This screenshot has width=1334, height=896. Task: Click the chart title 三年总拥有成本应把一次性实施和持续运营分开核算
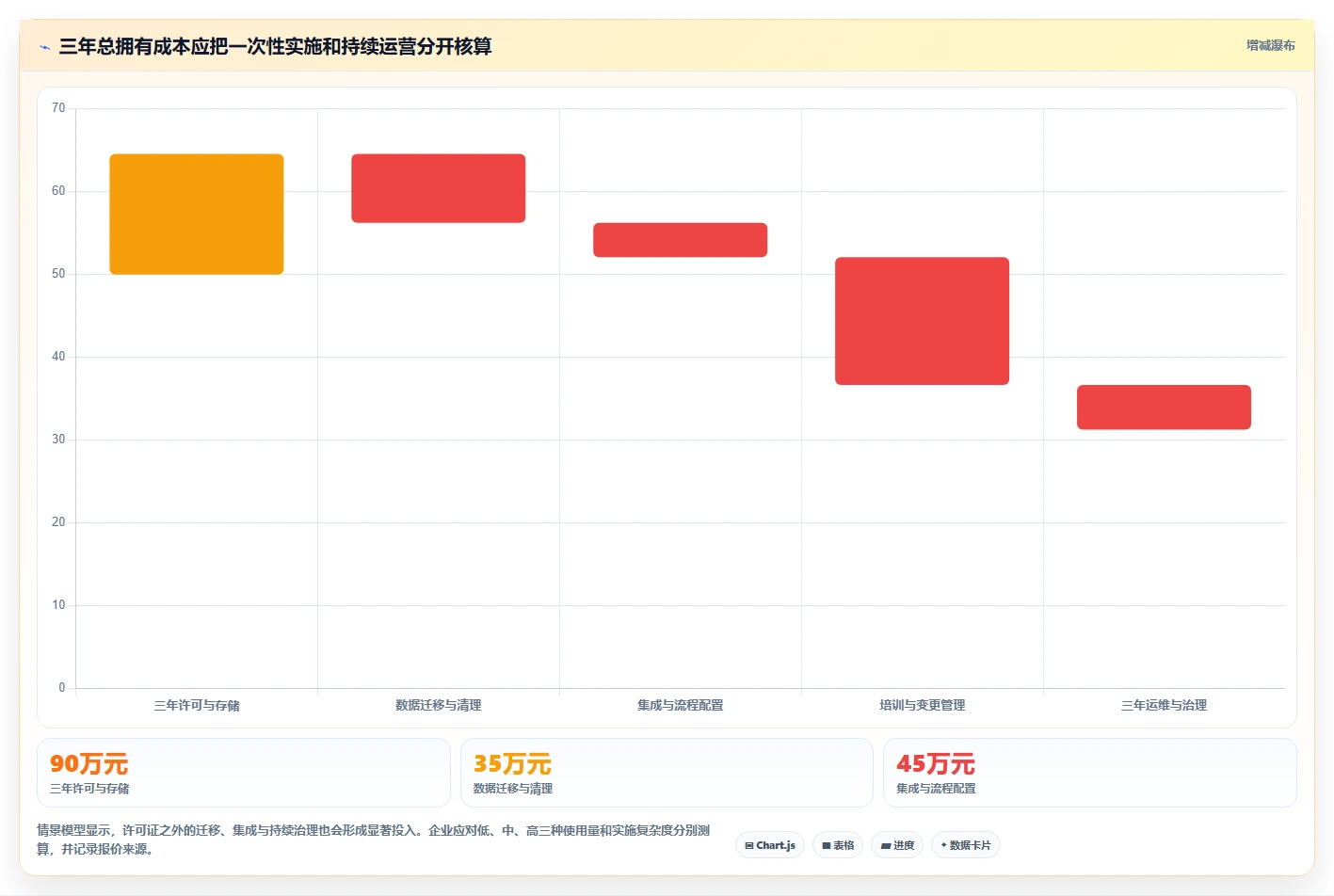tap(275, 46)
